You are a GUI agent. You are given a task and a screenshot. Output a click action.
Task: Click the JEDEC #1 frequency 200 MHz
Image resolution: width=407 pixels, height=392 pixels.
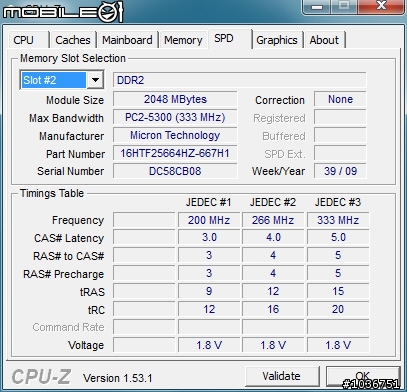tap(209, 220)
